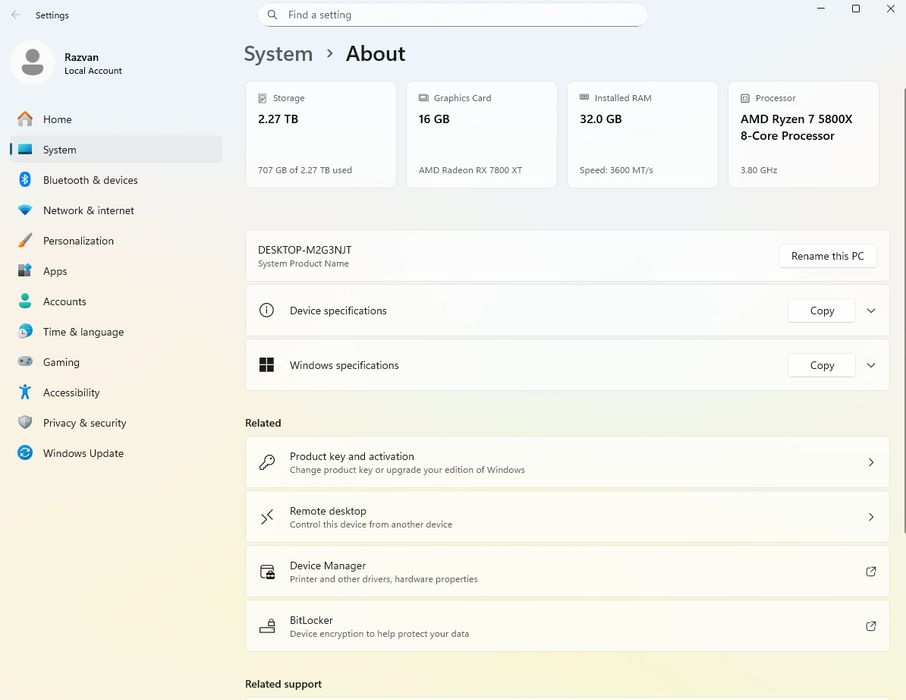The height and width of the screenshot is (700, 906).
Task: Click the Privacy & security shield icon
Action: pos(25,423)
